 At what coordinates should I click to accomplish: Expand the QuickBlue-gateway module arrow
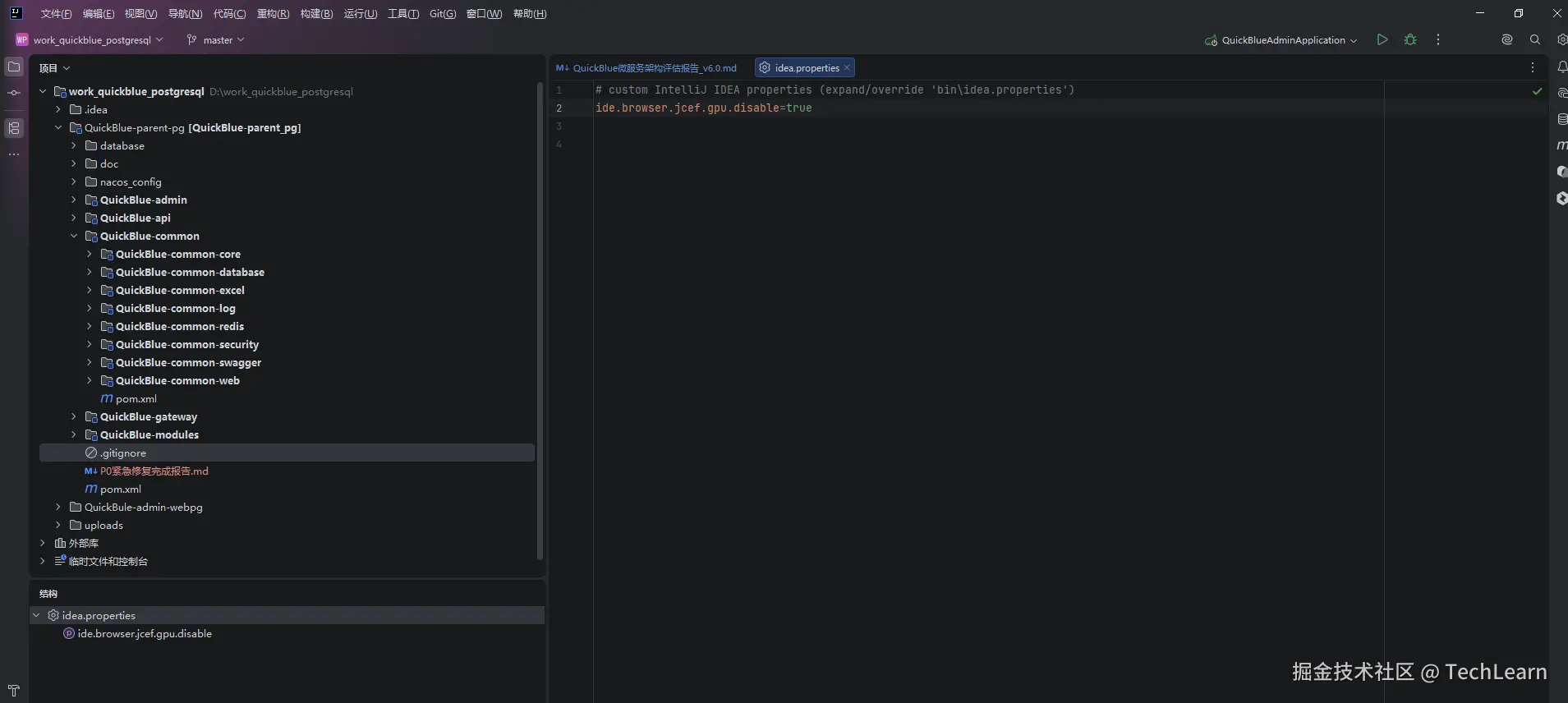tap(74, 416)
